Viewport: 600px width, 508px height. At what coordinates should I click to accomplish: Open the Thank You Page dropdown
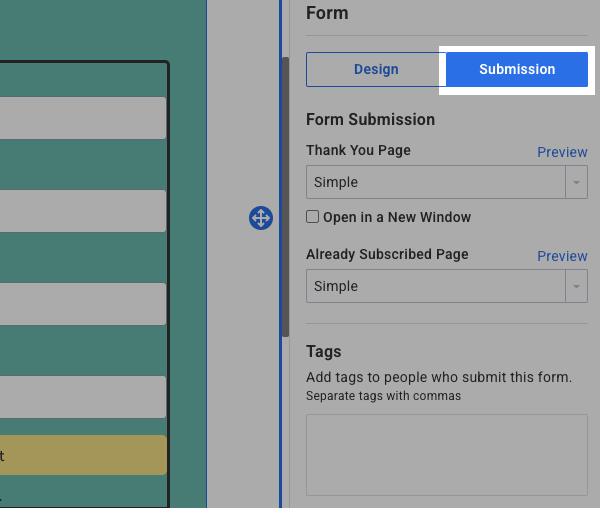(x=436, y=182)
